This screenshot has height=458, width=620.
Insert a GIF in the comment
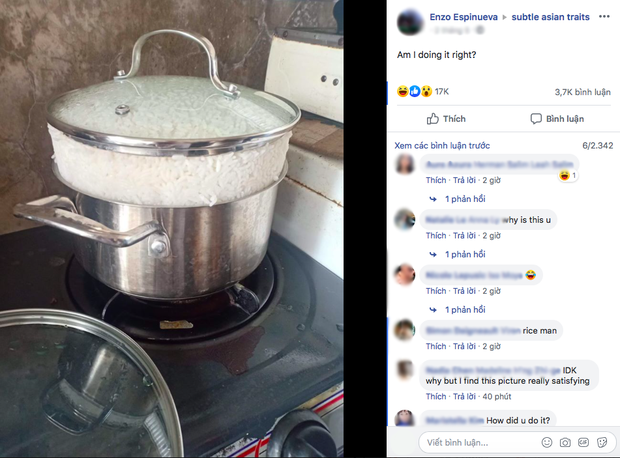(x=583, y=442)
